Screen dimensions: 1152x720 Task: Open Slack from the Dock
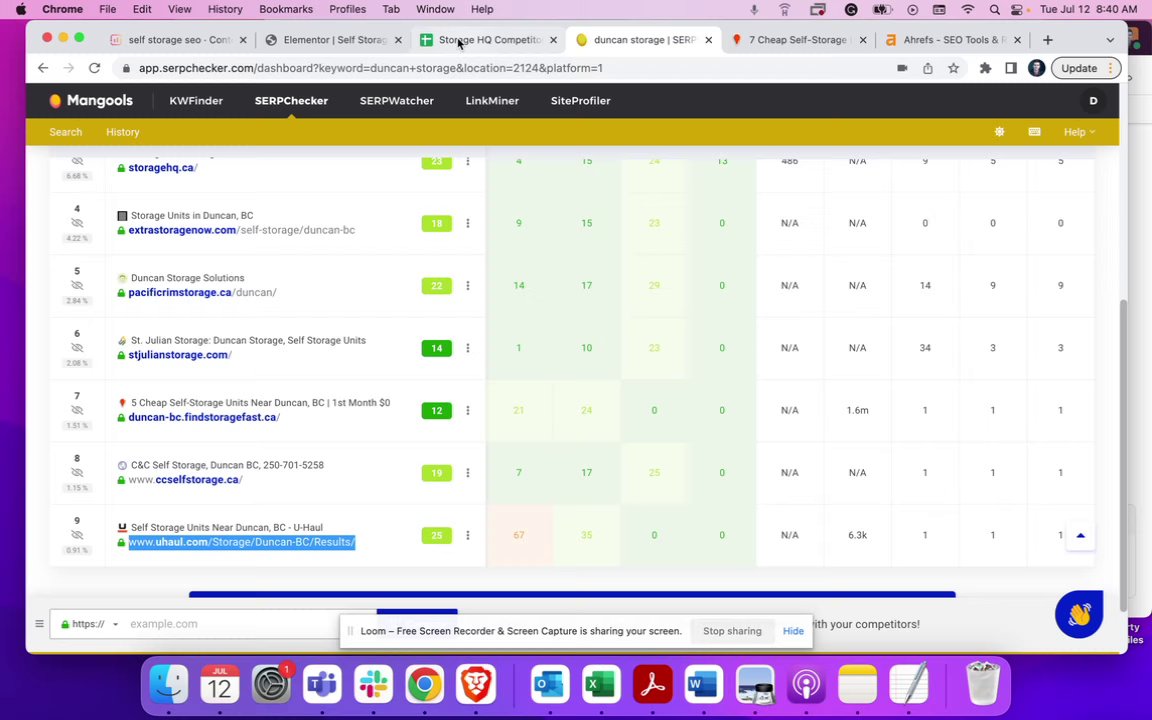[x=373, y=686]
